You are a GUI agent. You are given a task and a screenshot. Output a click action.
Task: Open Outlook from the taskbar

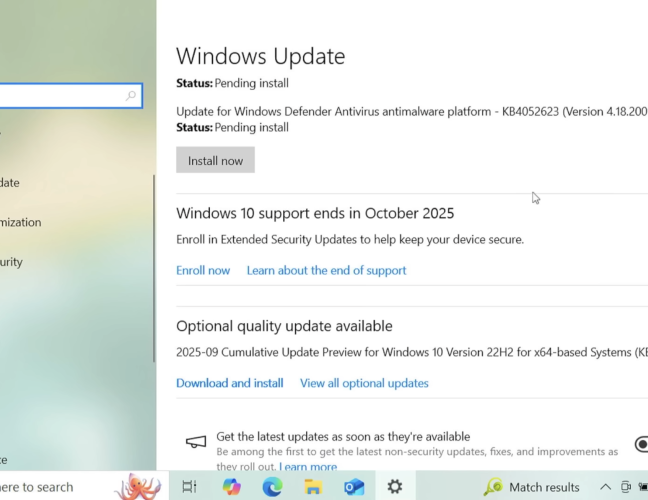click(354, 487)
